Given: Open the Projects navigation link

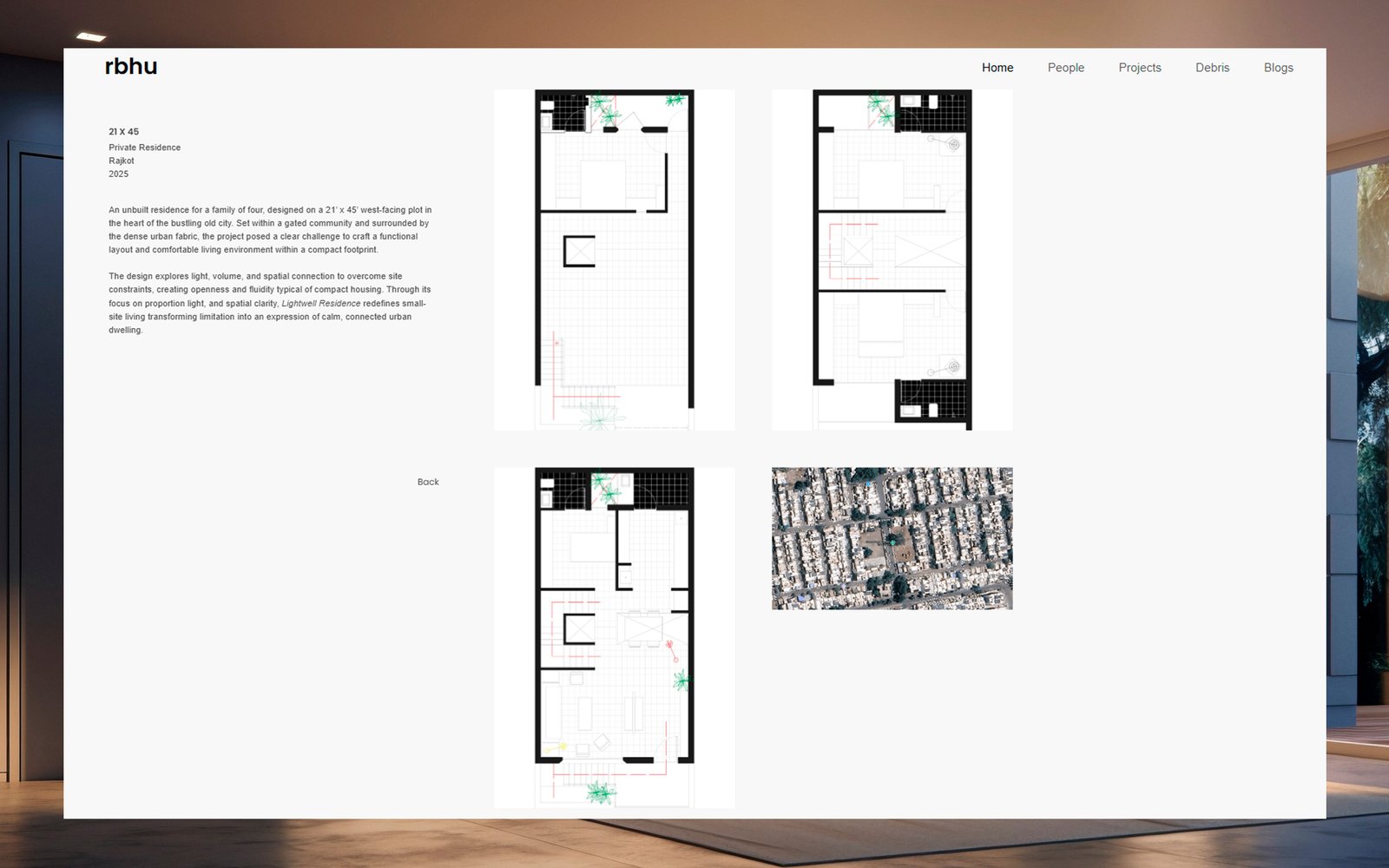Looking at the screenshot, I should pos(1140,68).
